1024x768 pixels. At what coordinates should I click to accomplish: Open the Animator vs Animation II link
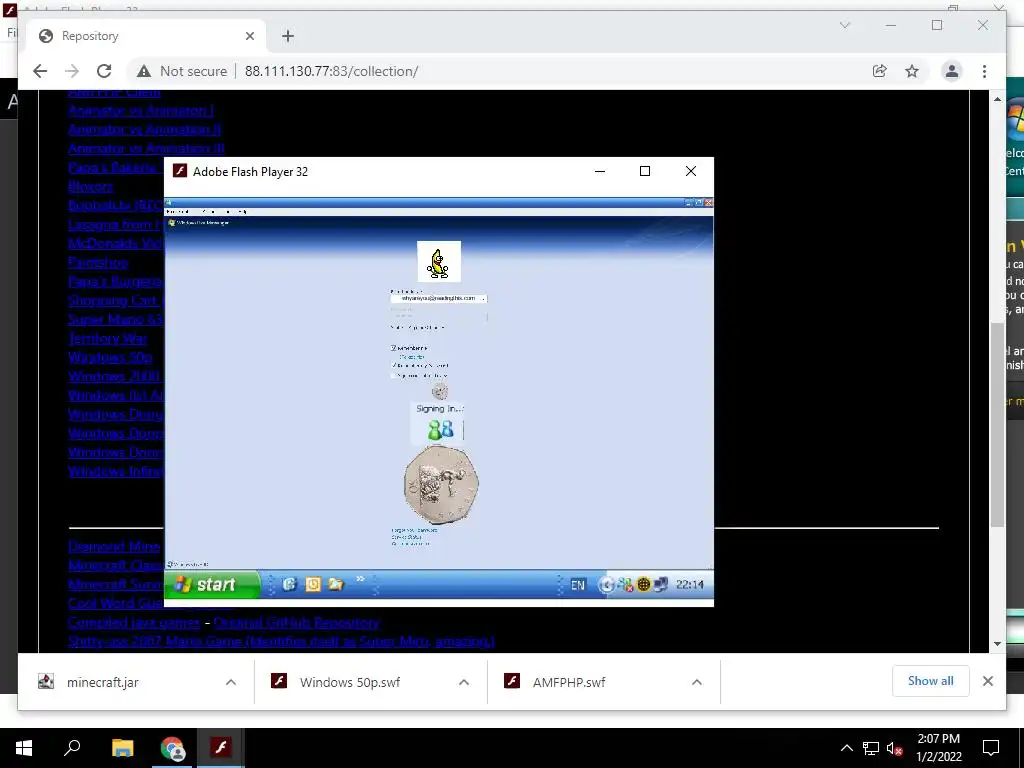(x=144, y=129)
